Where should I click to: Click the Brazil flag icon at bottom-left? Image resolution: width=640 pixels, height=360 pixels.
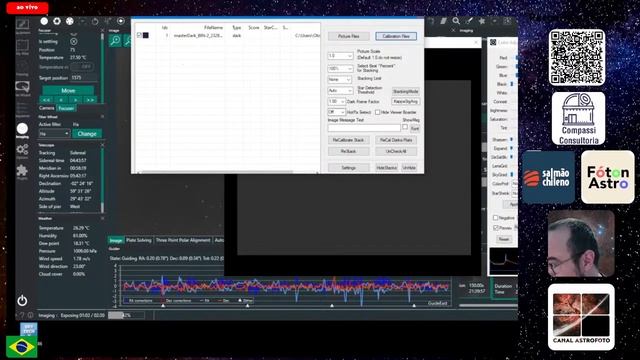pyautogui.click(x=21, y=347)
